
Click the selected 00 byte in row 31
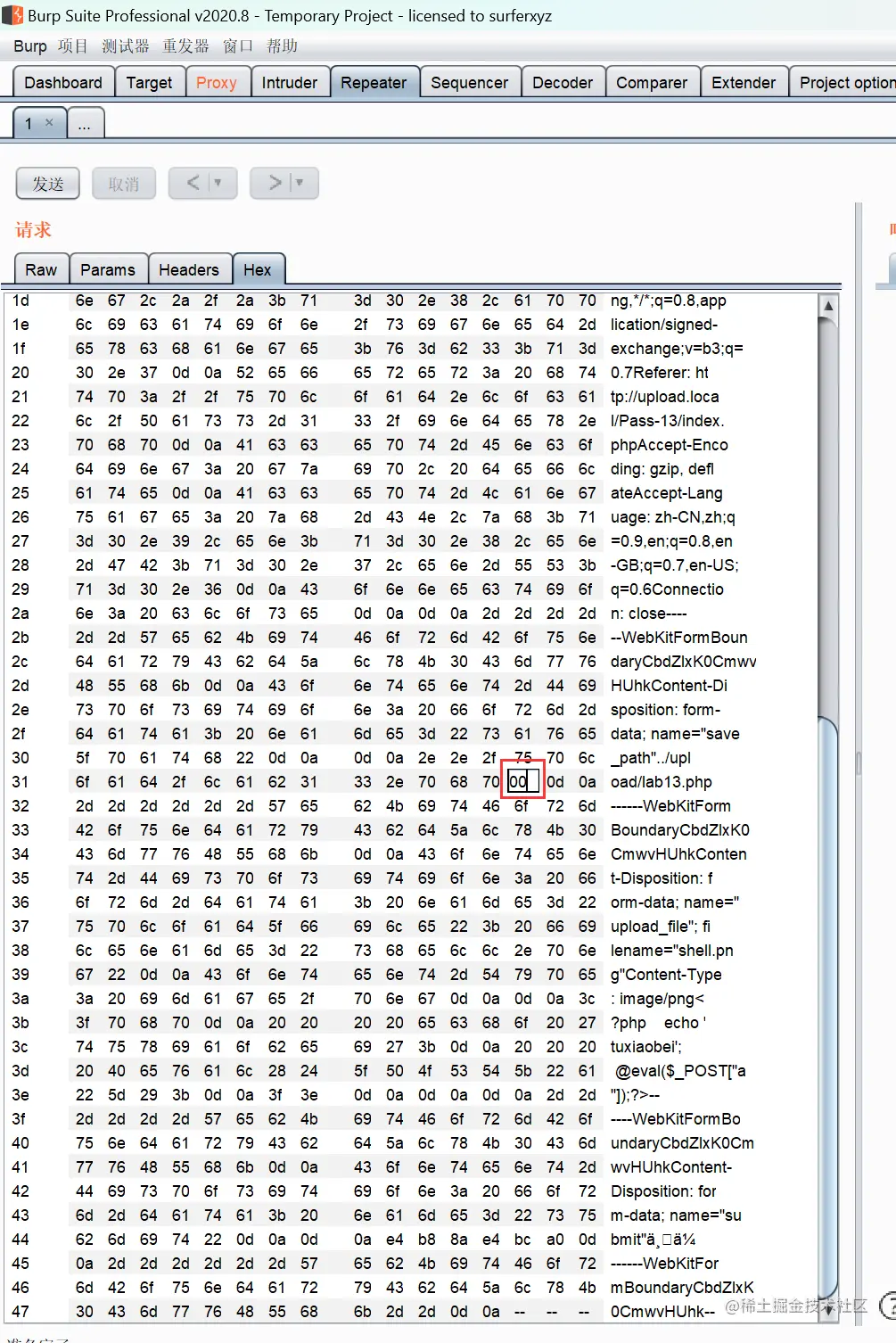522,782
